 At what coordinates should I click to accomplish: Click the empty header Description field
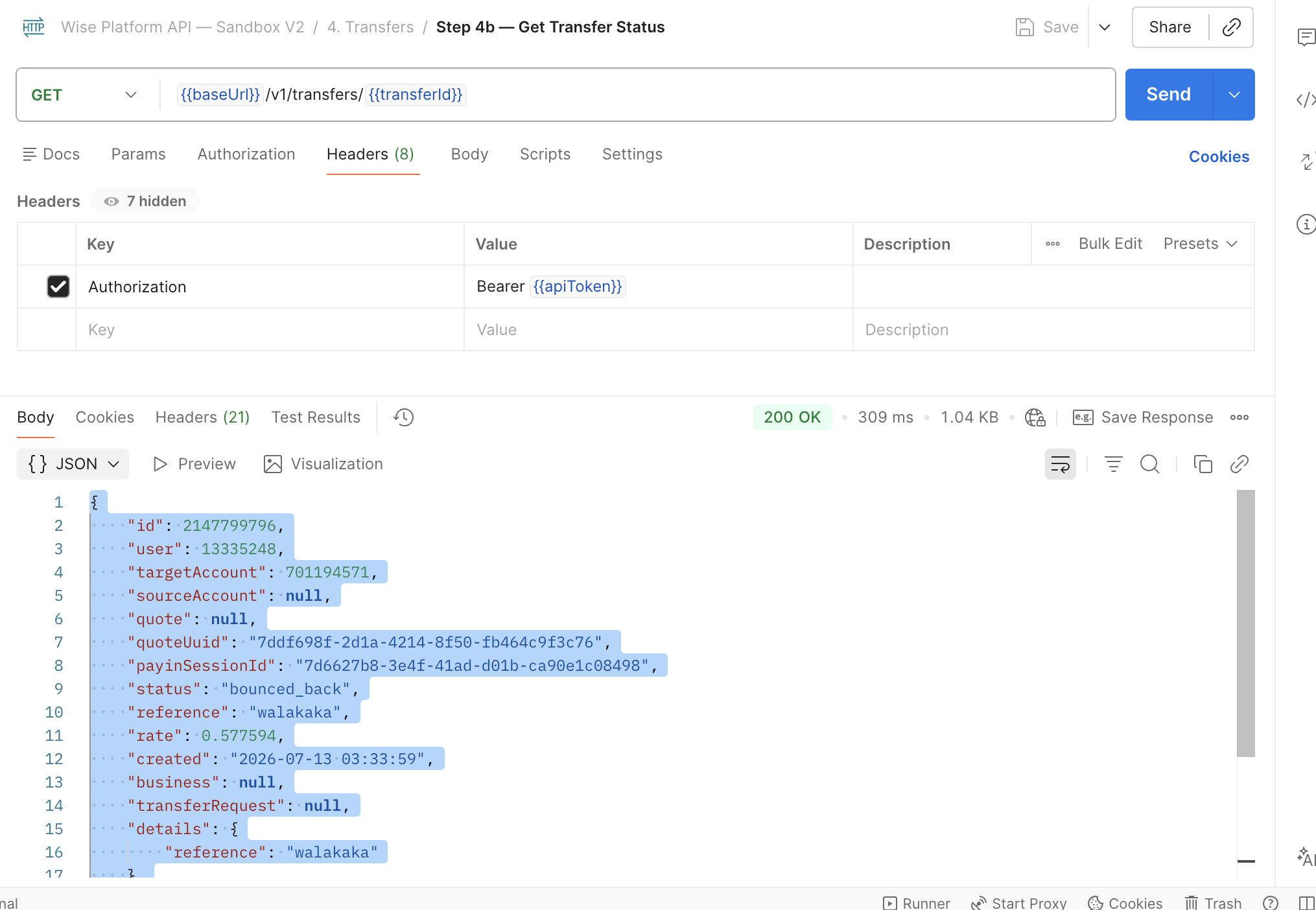tap(1053, 329)
